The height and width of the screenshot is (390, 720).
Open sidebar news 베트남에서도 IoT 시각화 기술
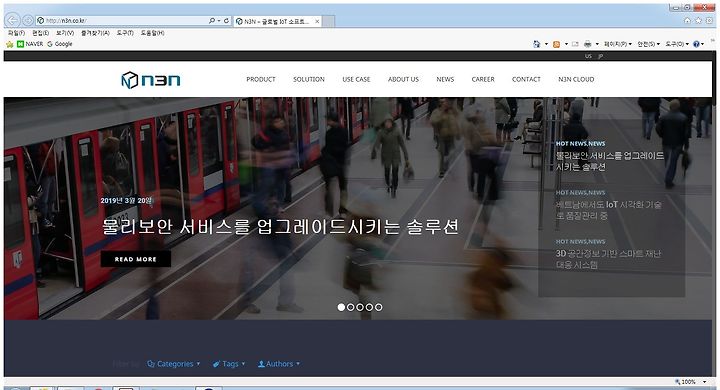coord(609,210)
